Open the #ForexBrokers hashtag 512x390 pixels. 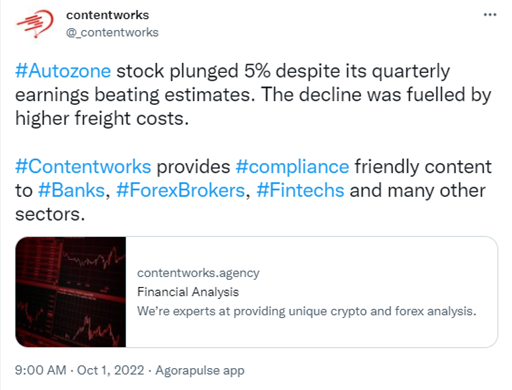pos(181,190)
